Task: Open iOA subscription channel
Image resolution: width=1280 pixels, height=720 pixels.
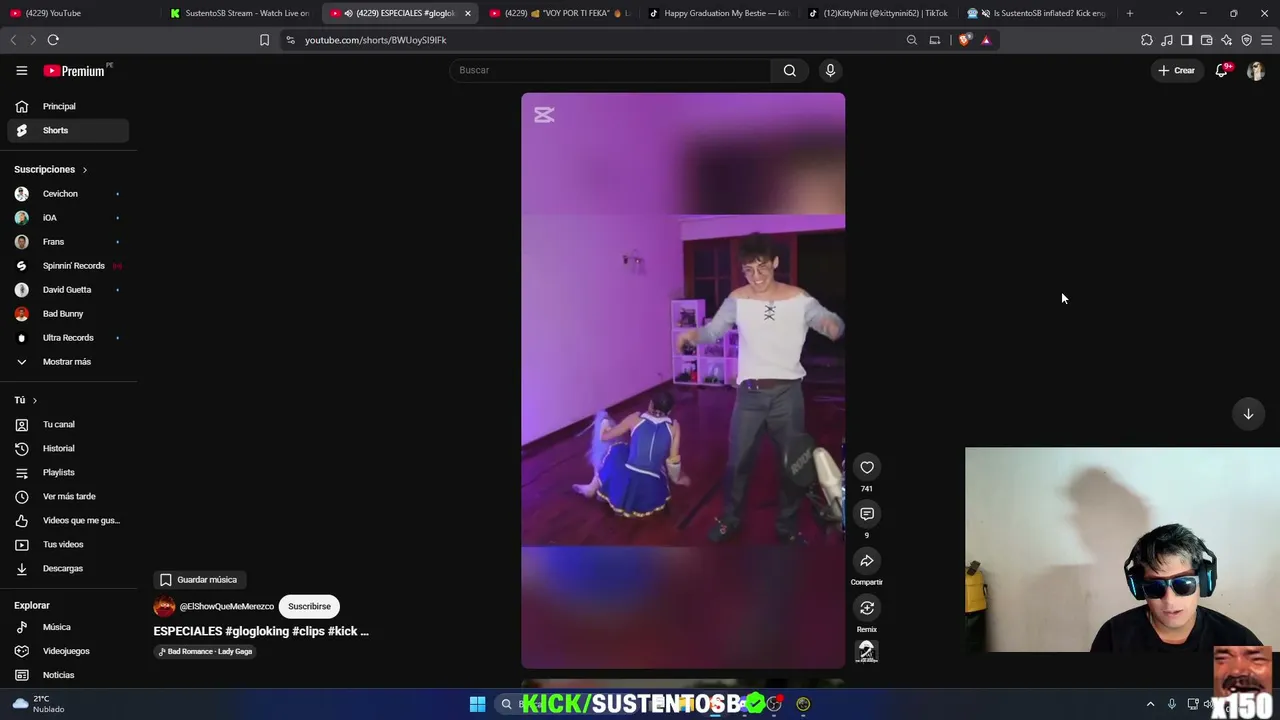Action: click(x=68, y=218)
